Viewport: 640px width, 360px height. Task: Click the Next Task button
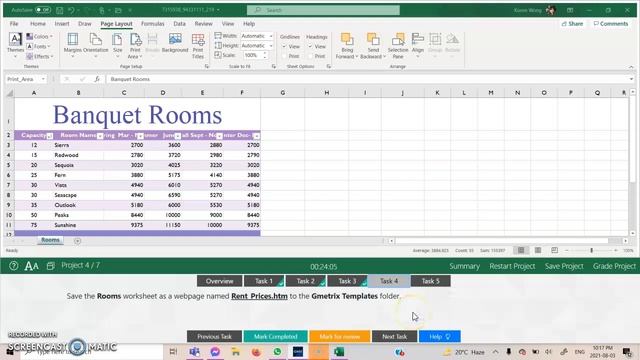click(x=394, y=336)
